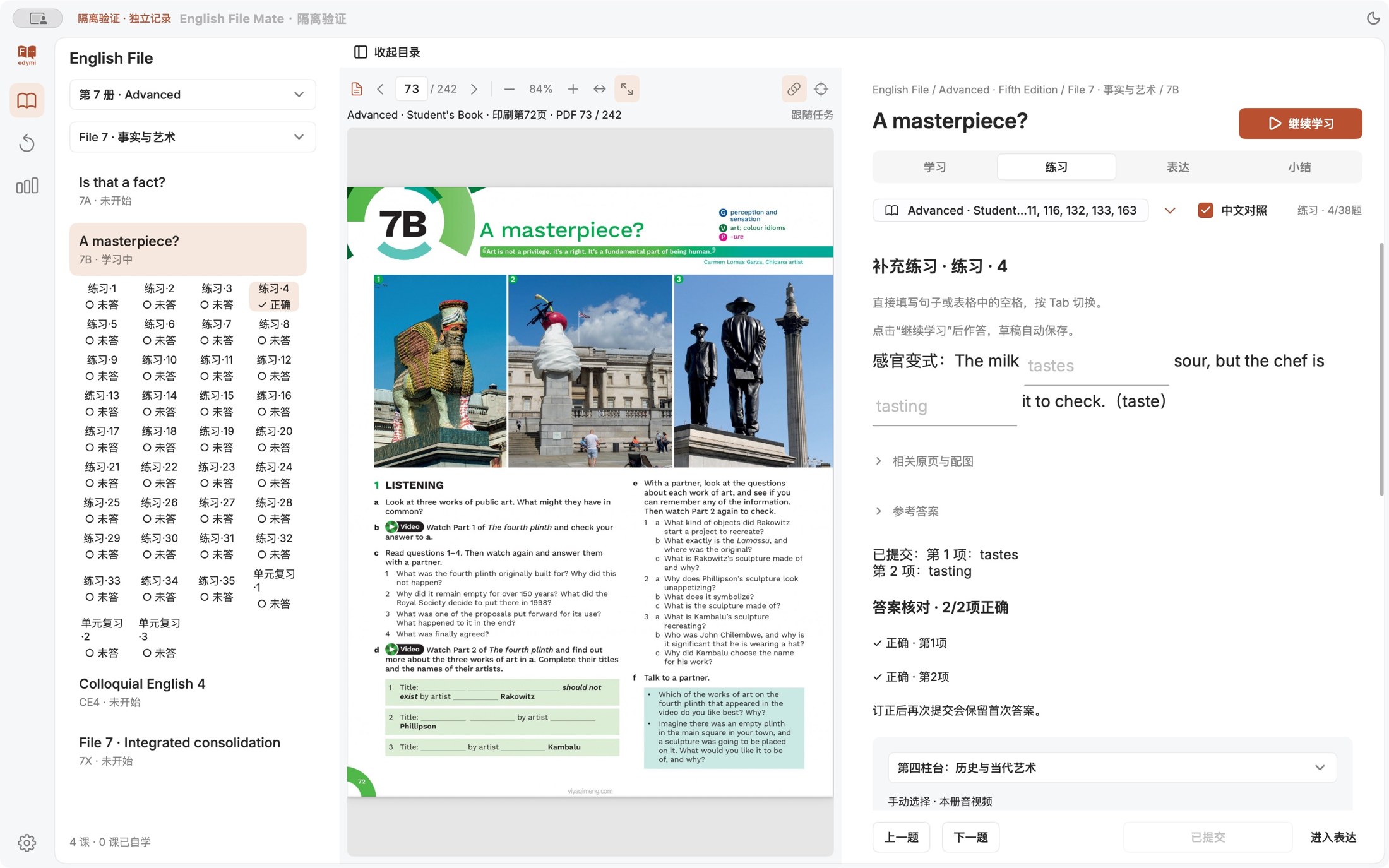The image size is (1389, 868).
Task: Open 单元复习·3 review exercise
Action: click(x=159, y=638)
